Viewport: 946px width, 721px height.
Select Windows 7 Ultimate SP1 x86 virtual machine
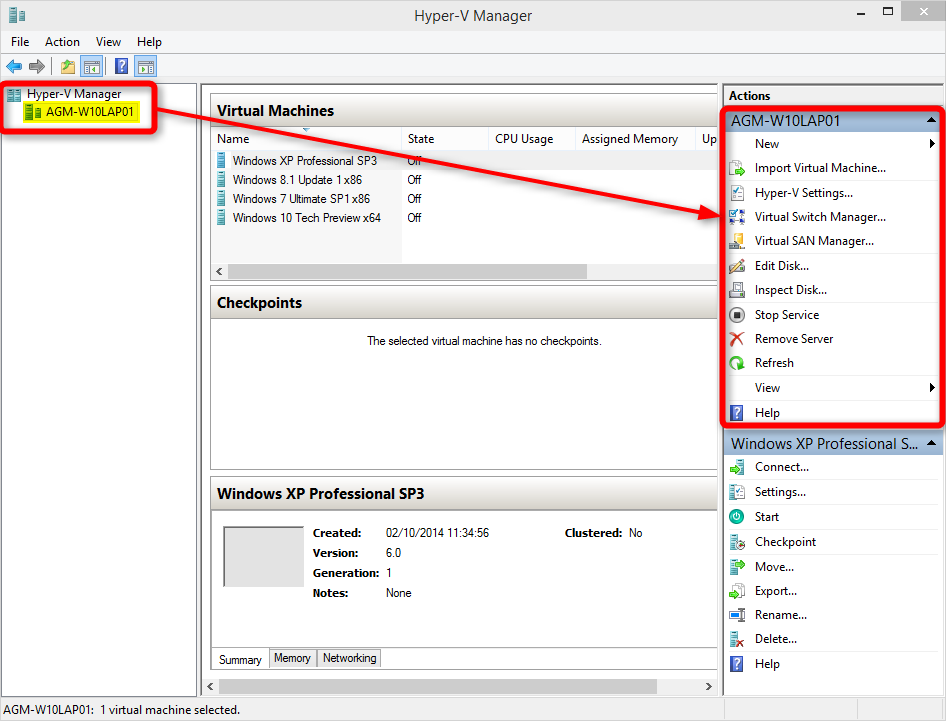pos(301,199)
